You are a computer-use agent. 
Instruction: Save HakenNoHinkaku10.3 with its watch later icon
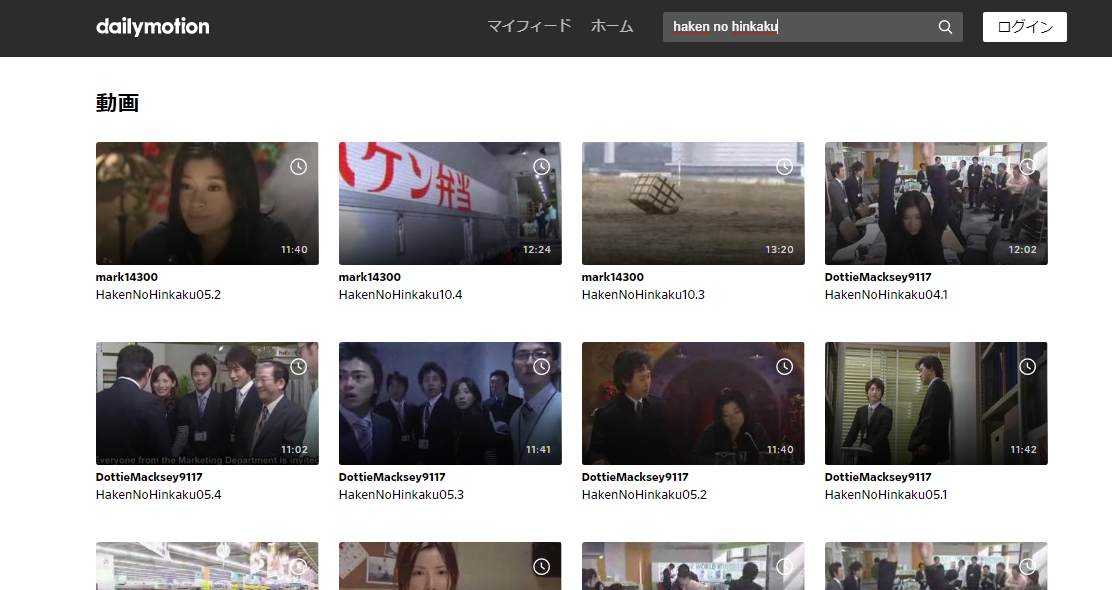point(784,167)
